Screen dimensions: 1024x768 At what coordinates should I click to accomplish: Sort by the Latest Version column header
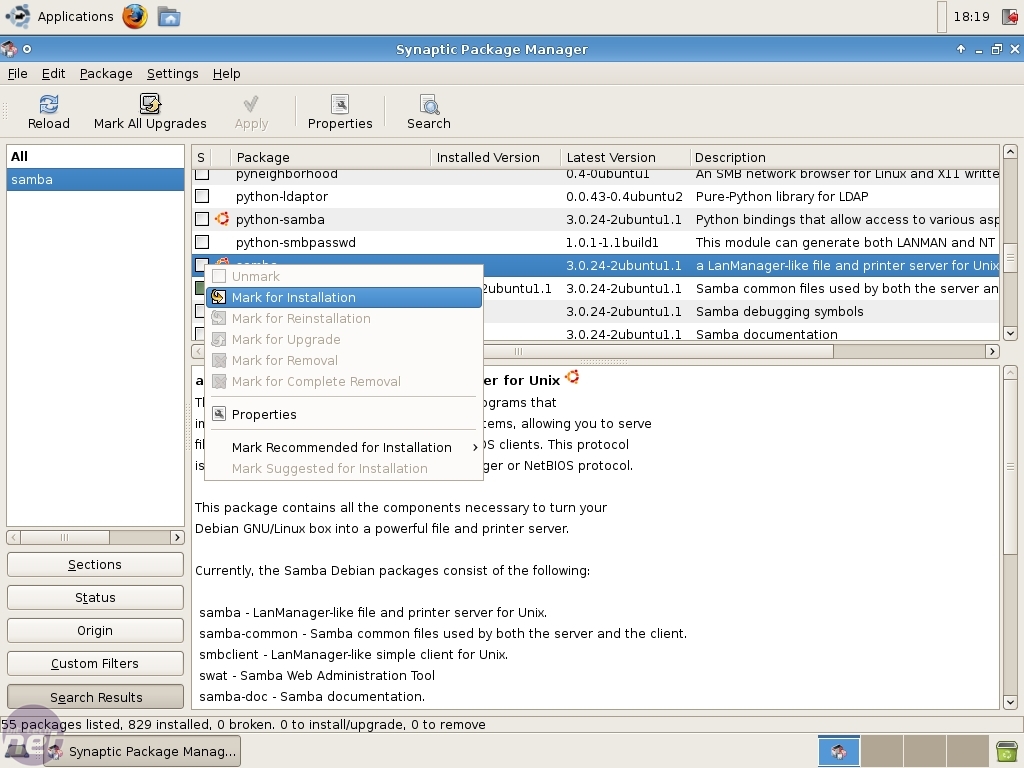625,157
